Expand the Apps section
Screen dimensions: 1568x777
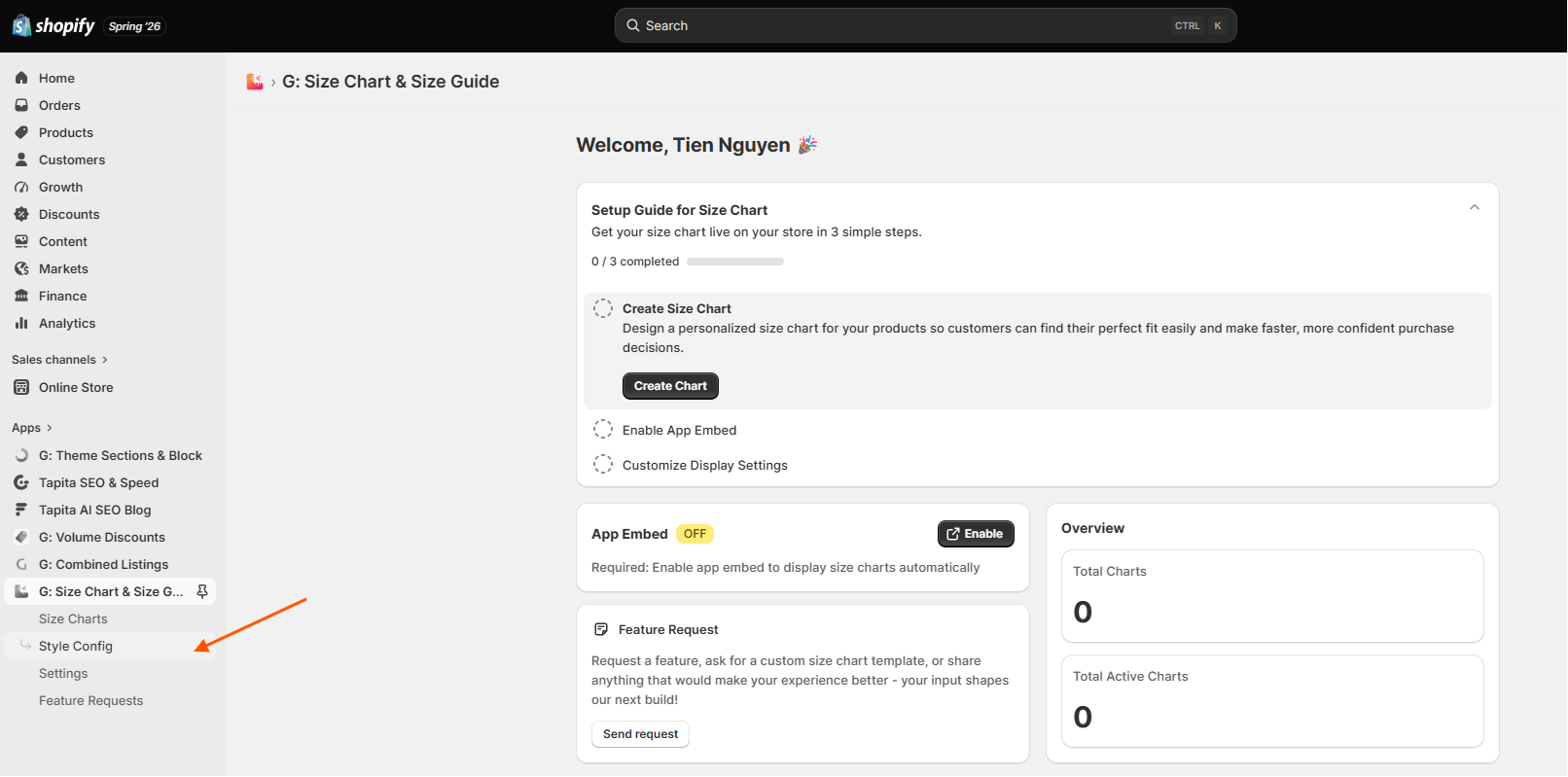click(x=32, y=428)
